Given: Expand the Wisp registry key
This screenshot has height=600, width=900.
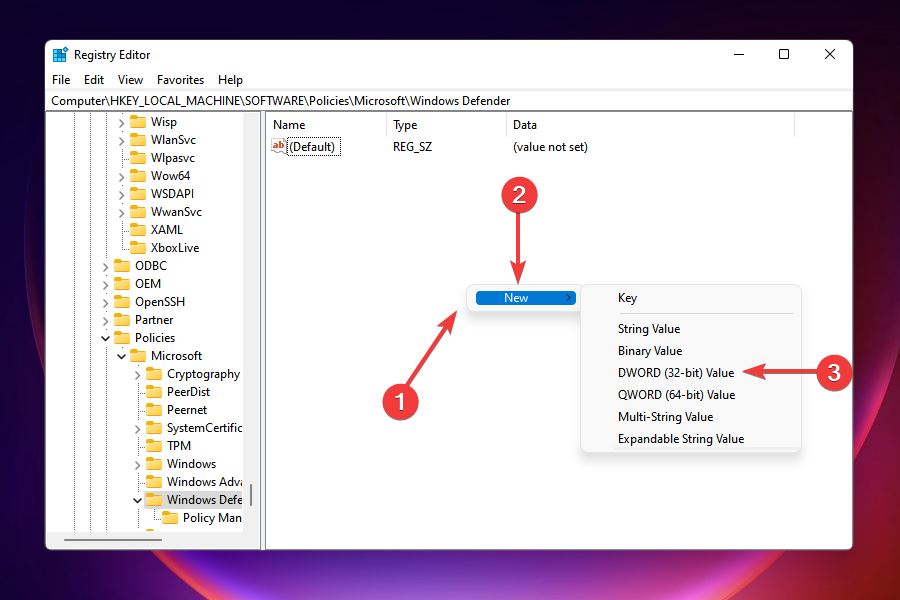Looking at the screenshot, I should (x=121, y=121).
